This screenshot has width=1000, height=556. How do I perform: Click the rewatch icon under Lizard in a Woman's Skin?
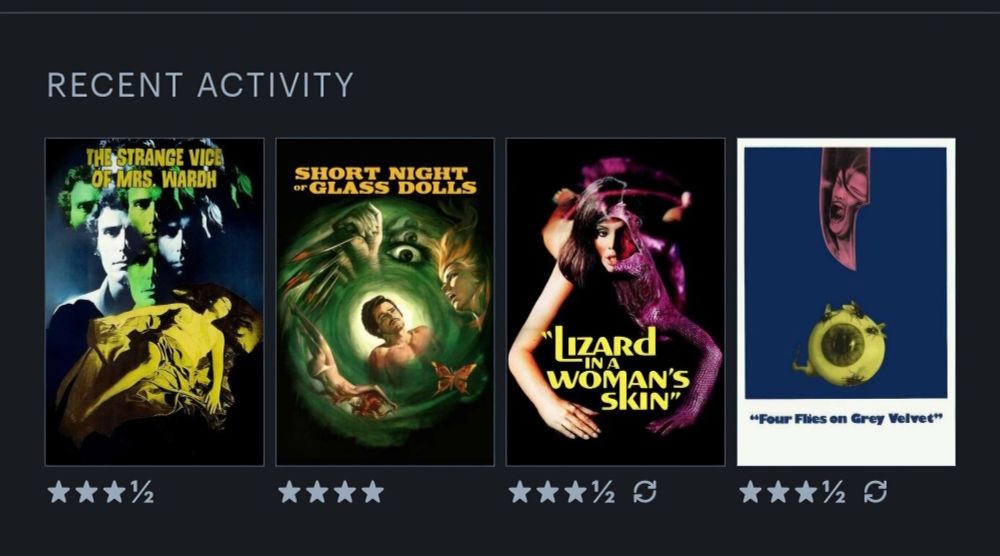645,492
